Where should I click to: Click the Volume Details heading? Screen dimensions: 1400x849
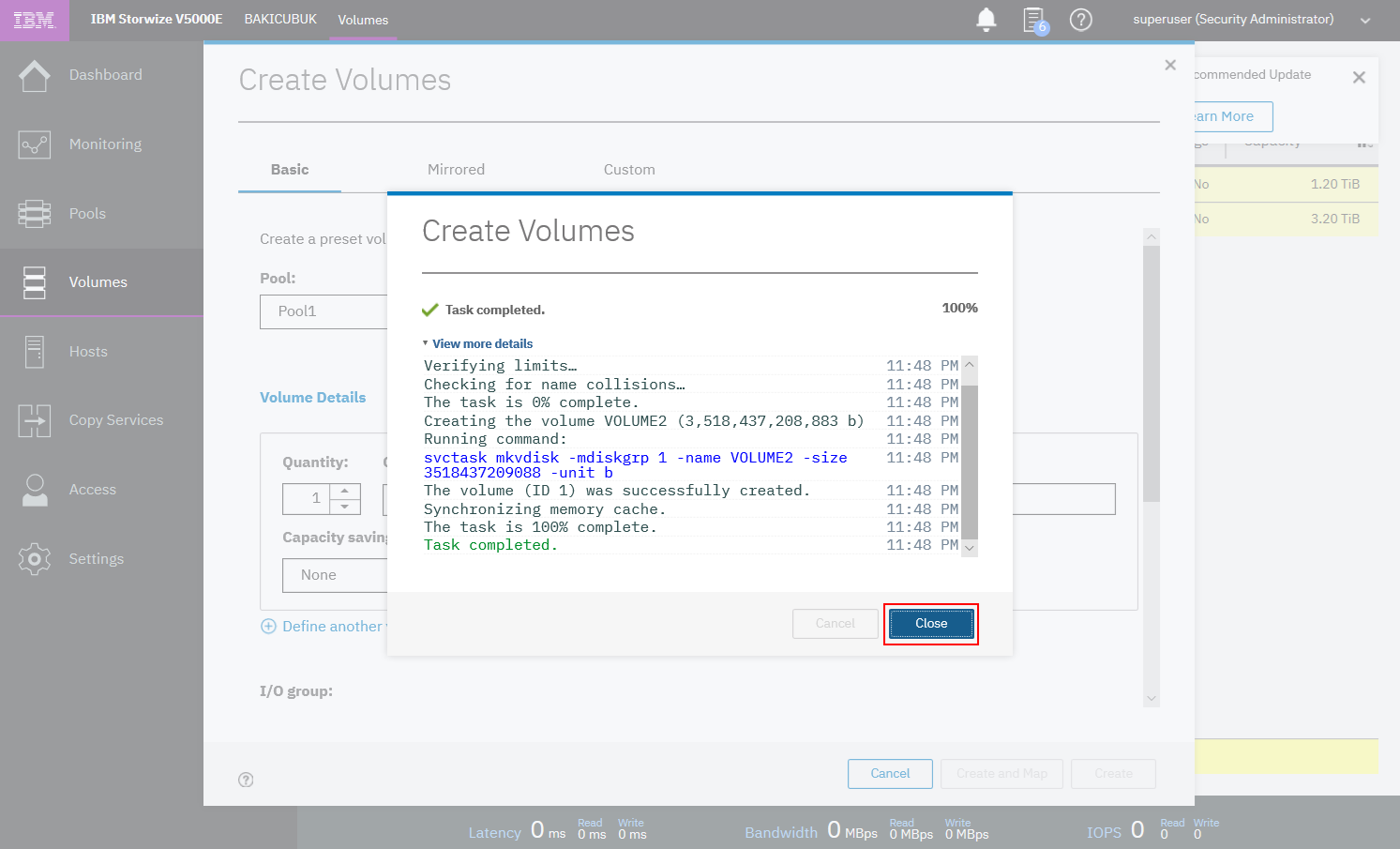(x=313, y=398)
